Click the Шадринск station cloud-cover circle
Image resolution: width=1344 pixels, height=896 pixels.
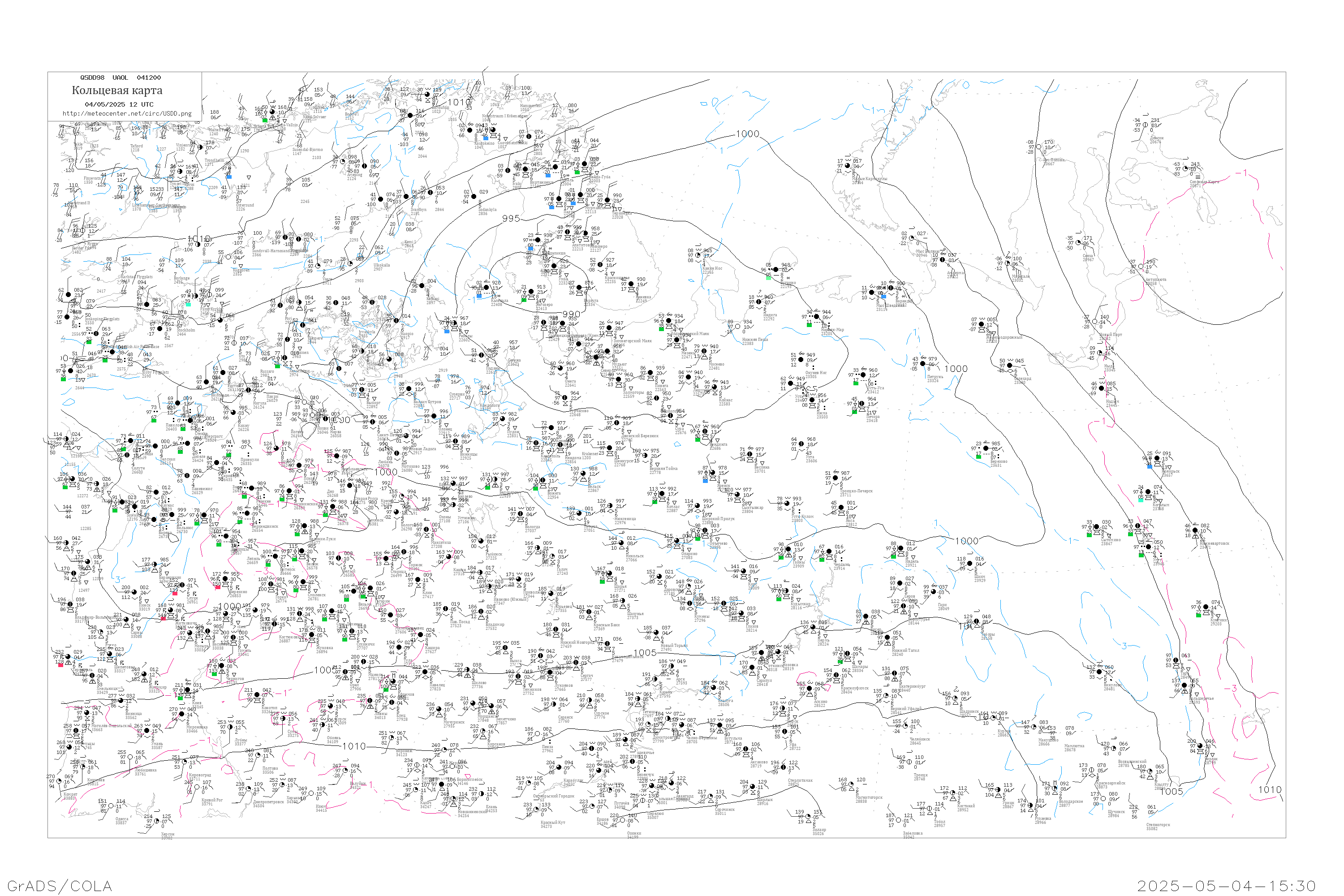coord(955,698)
